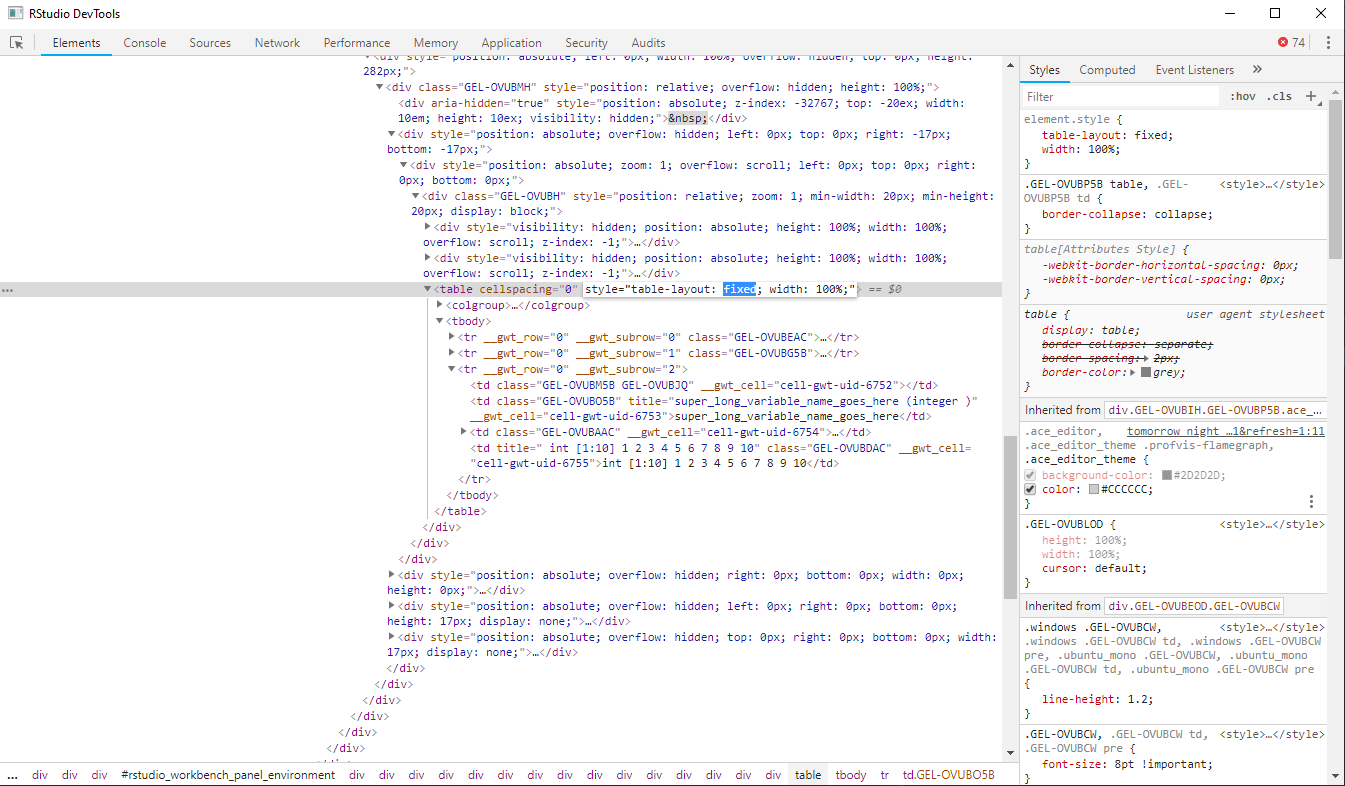Uncheck the background-color property checkbox
Viewport: 1345px width, 786px height.
(1030, 474)
